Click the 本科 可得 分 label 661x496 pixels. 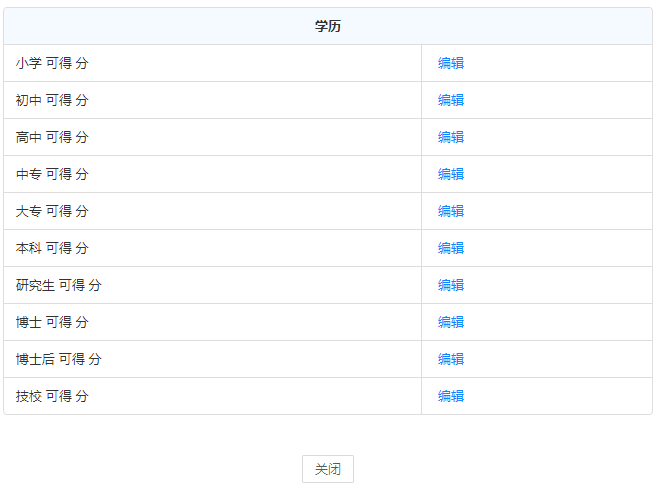[52, 248]
